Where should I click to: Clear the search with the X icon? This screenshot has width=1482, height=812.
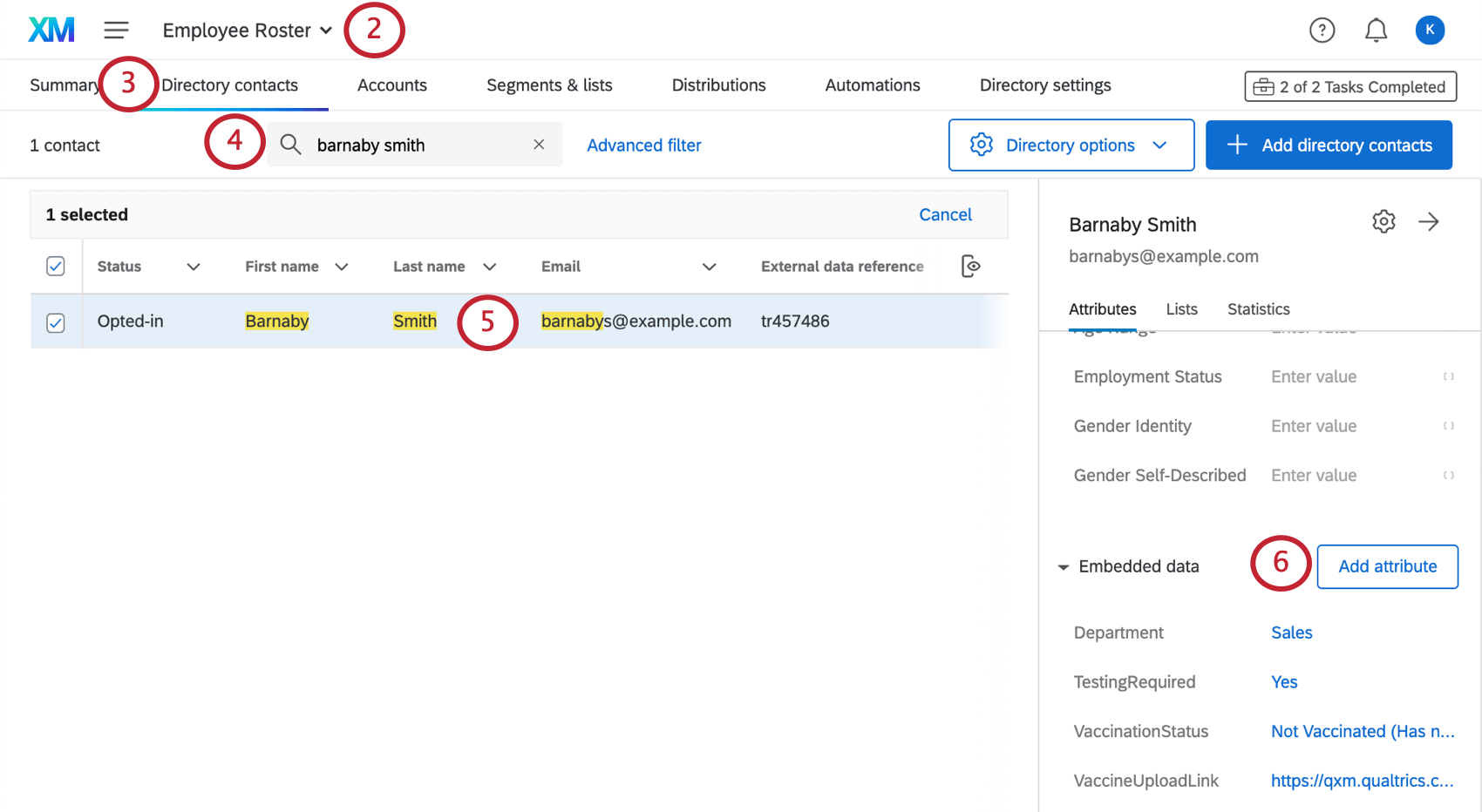pos(539,145)
